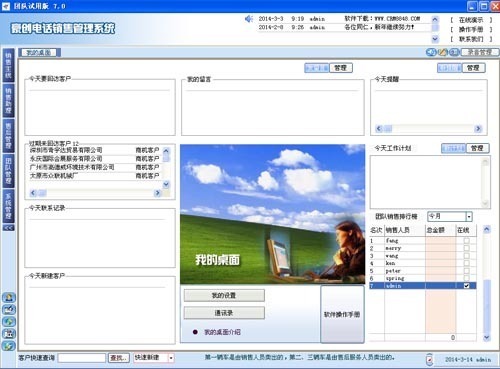The width and height of the screenshot is (500, 369).
Task: Open the 在线演示 link
Action: [471, 20]
